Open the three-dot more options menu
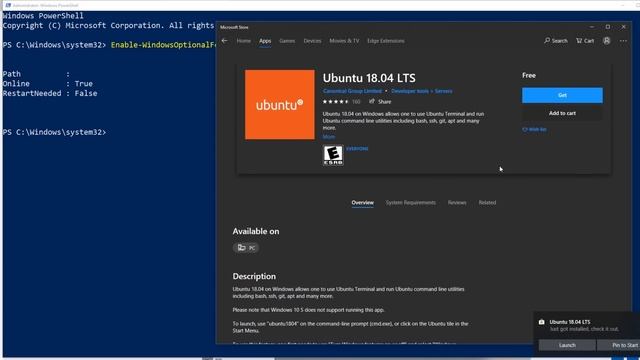 (623, 41)
